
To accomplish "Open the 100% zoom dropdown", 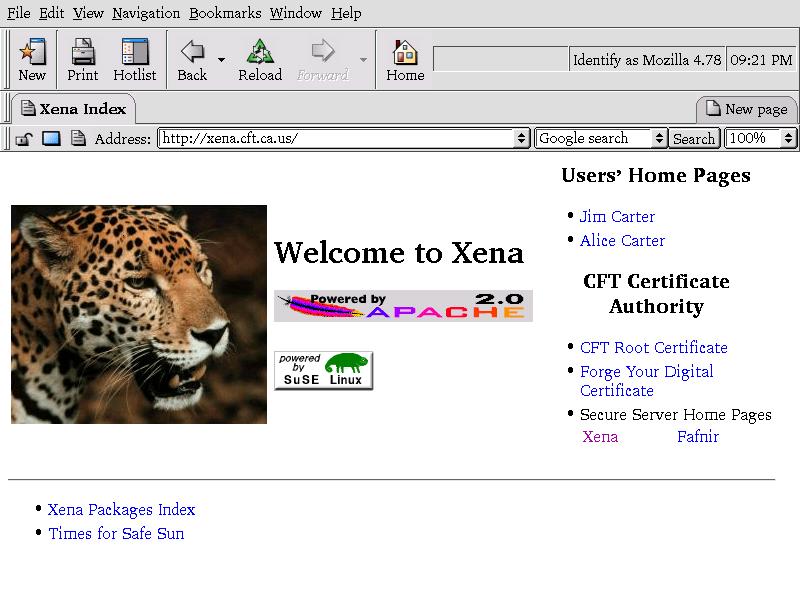I will point(788,139).
